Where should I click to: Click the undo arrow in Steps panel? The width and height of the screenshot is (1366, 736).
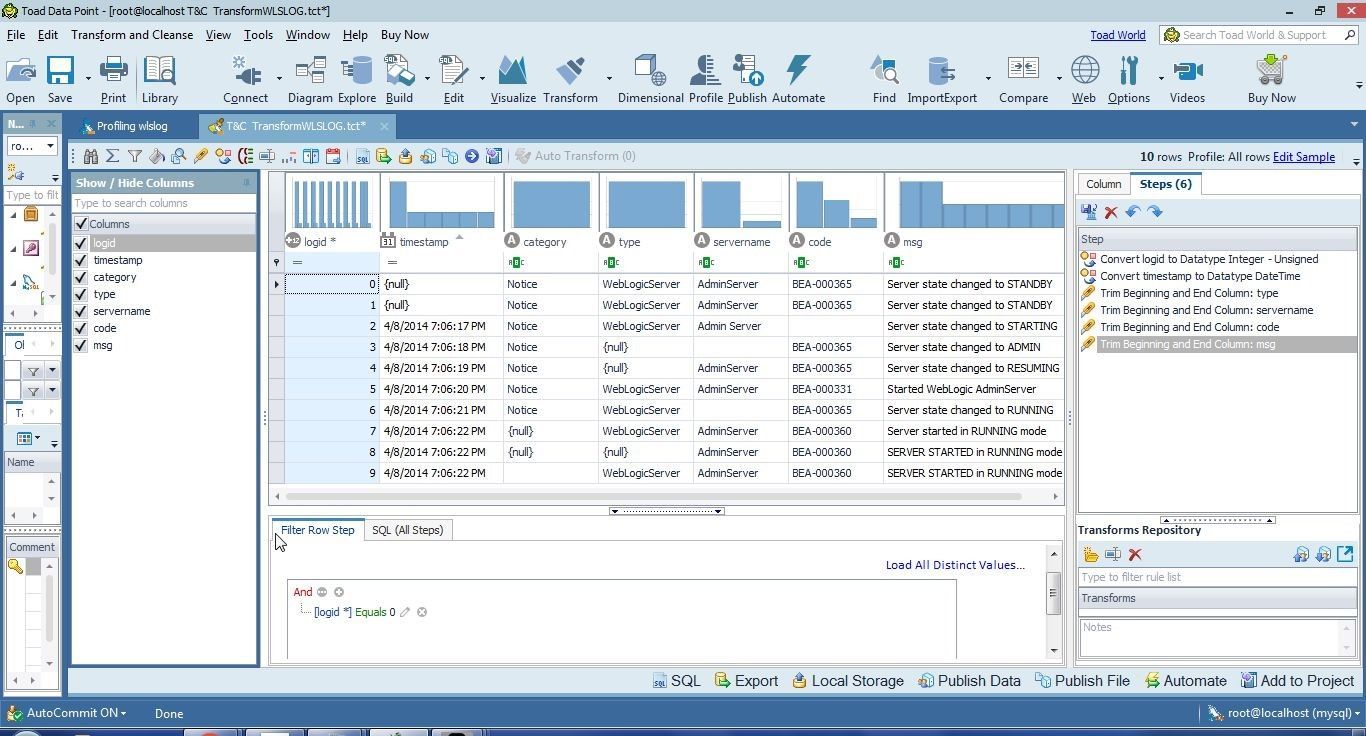click(x=1133, y=212)
